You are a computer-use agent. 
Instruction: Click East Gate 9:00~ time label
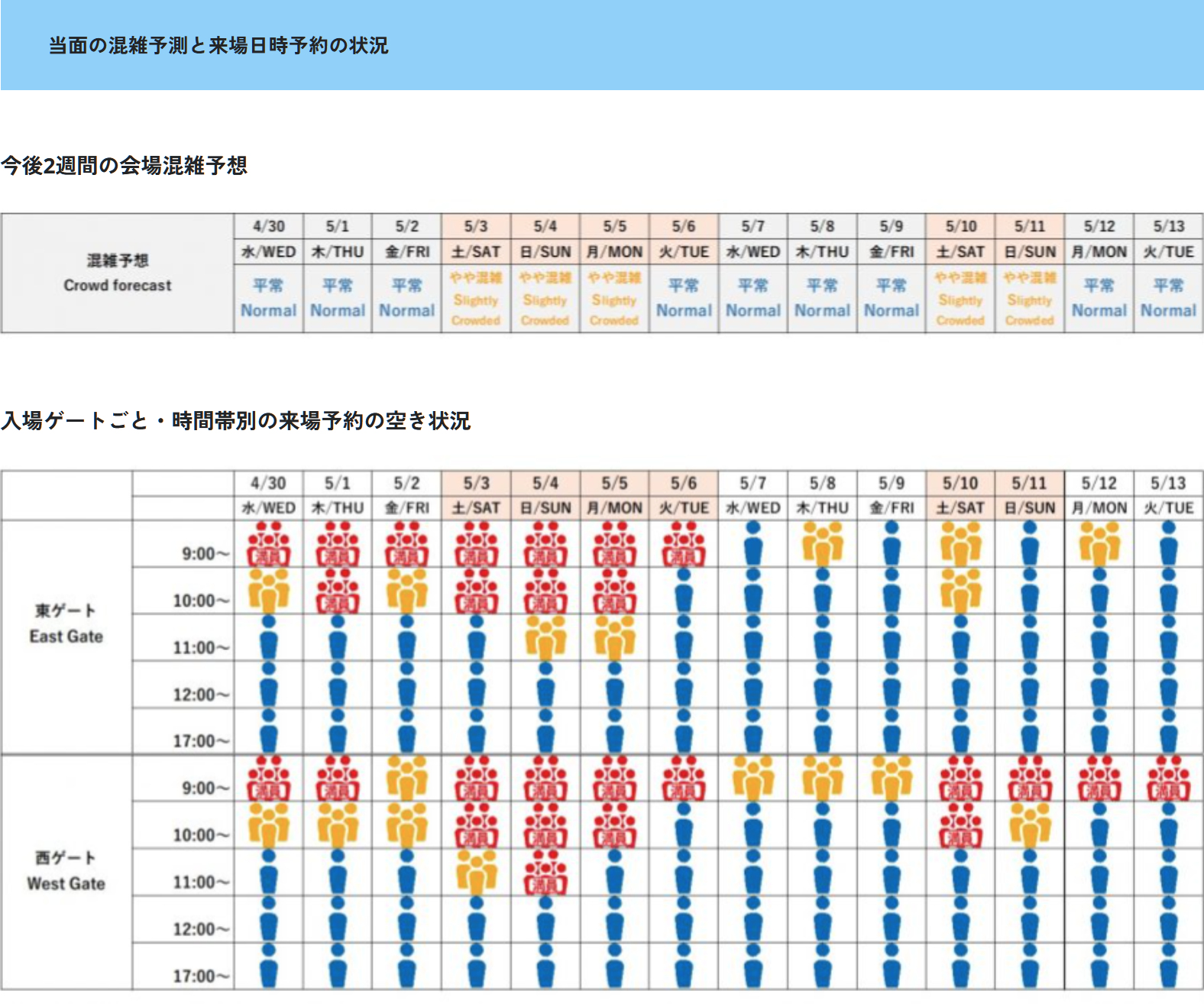[x=206, y=553]
